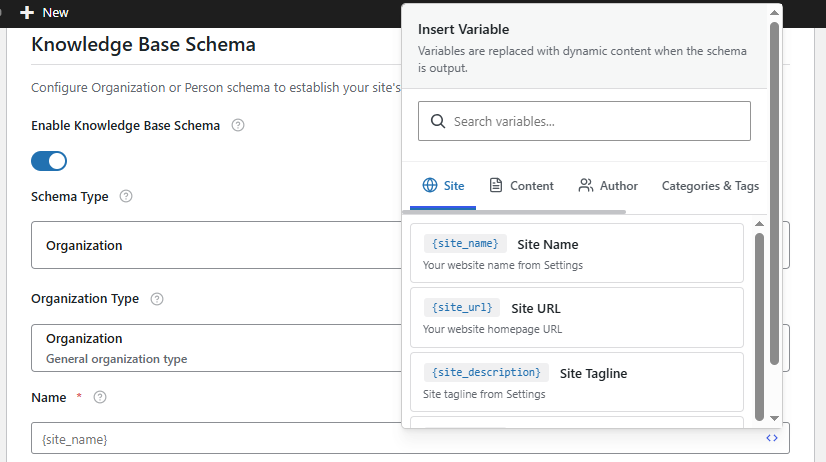Screen dimensions: 826x462
Task: Open the Categories & Tags tab
Action: 710,186
